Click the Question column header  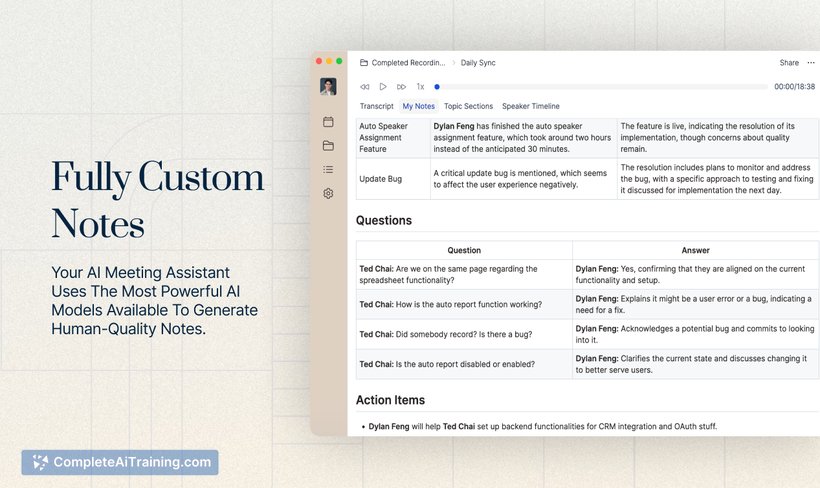point(464,251)
